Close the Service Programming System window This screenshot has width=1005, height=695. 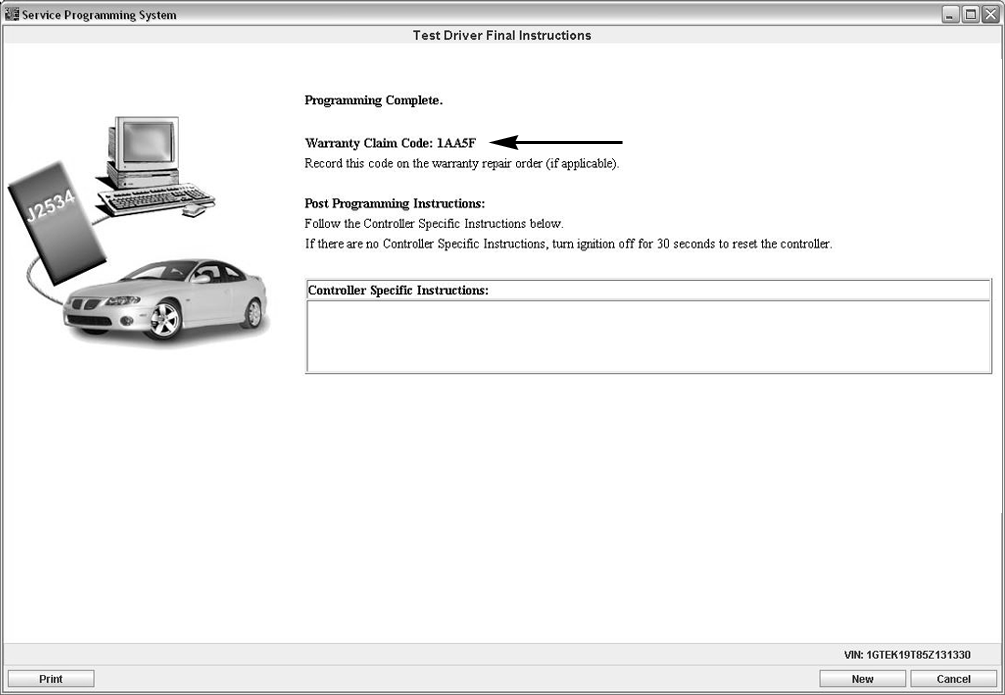pyautogui.click(x=989, y=15)
